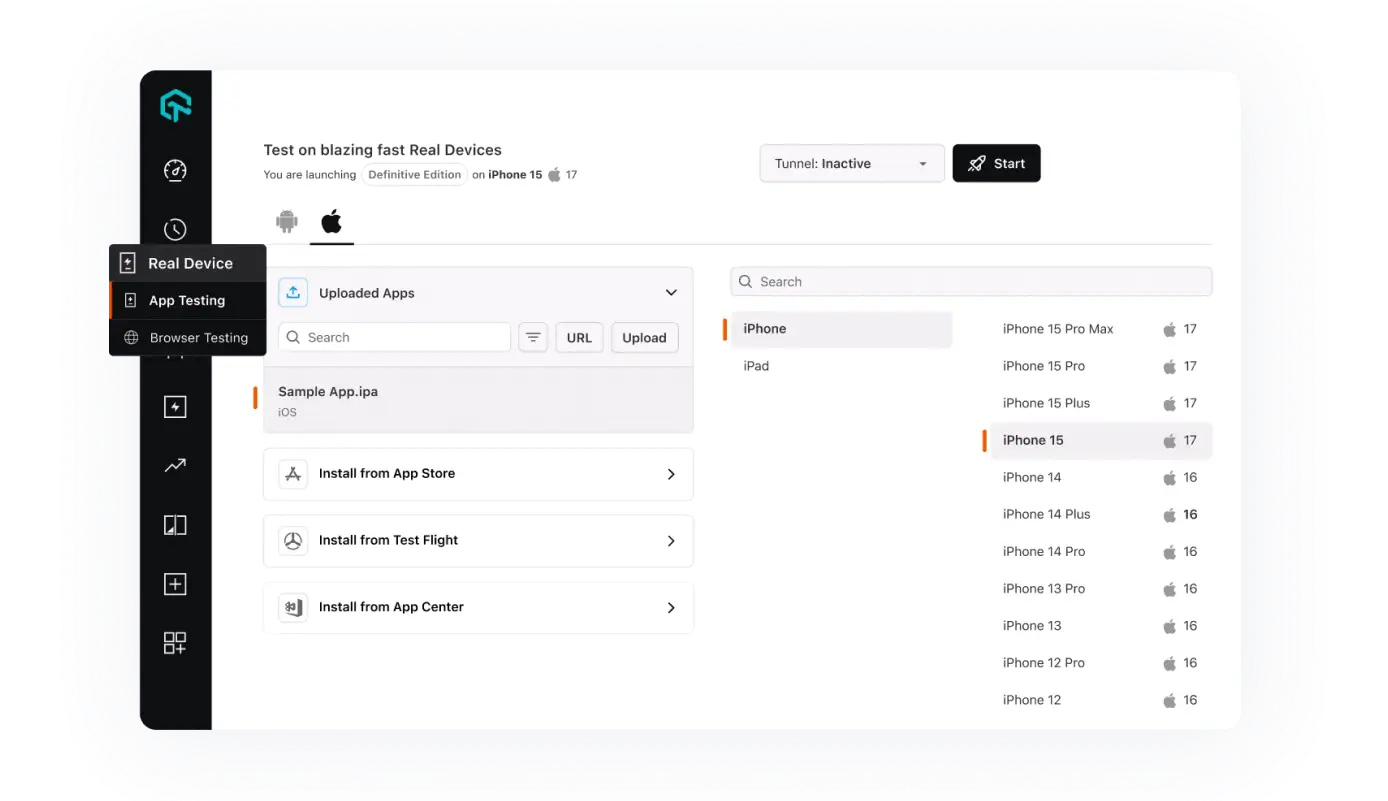1388x801 pixels.
Task: Expand Install from App Center
Action: [x=478, y=608]
